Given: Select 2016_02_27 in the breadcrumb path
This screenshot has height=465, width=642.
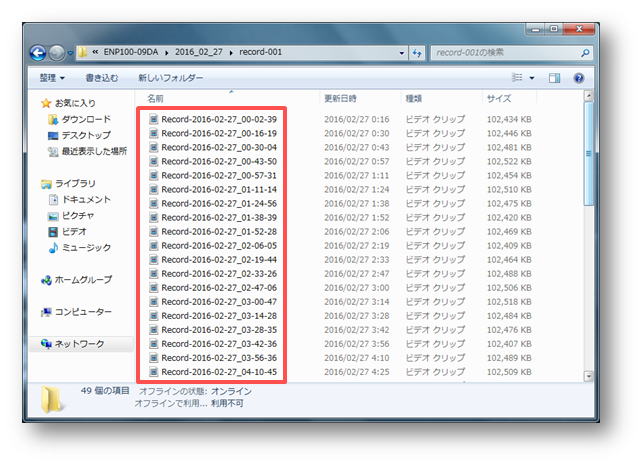Looking at the screenshot, I should pyautogui.click(x=199, y=52).
